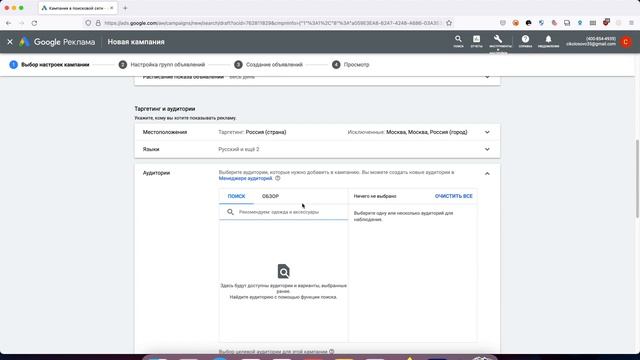Go forward with browser forward arrow
Image resolution: width=640 pixels, height=360 pixels.
coord(21,23)
